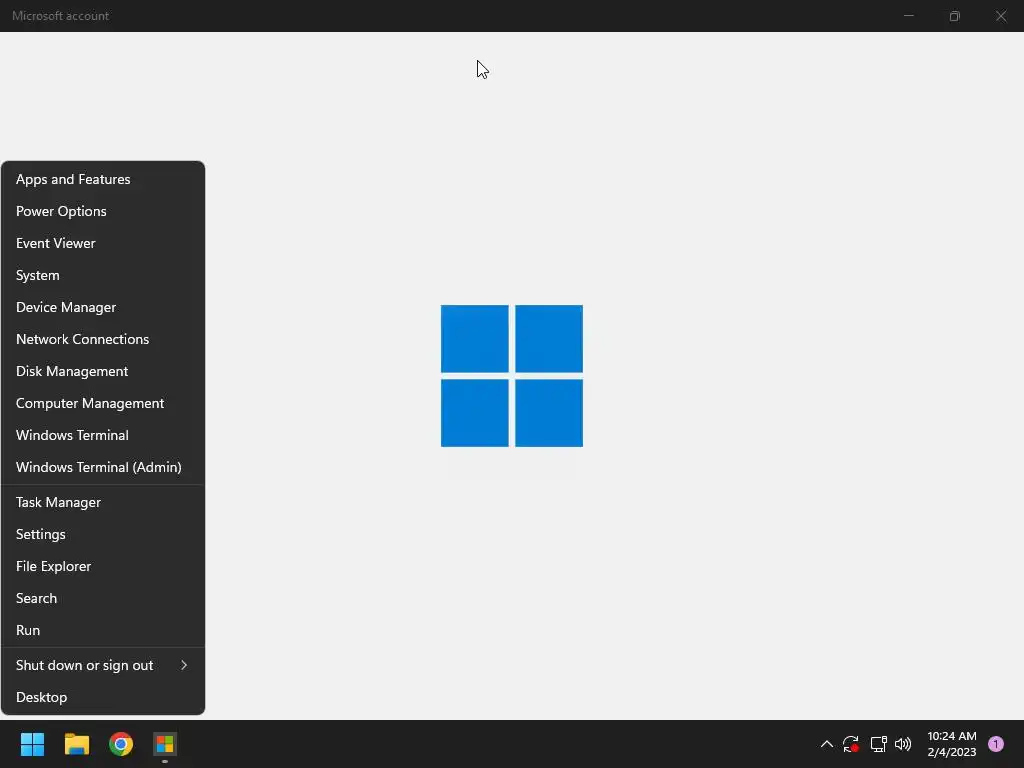The height and width of the screenshot is (768, 1024).
Task: Open Event Viewer
Action: [103, 243]
